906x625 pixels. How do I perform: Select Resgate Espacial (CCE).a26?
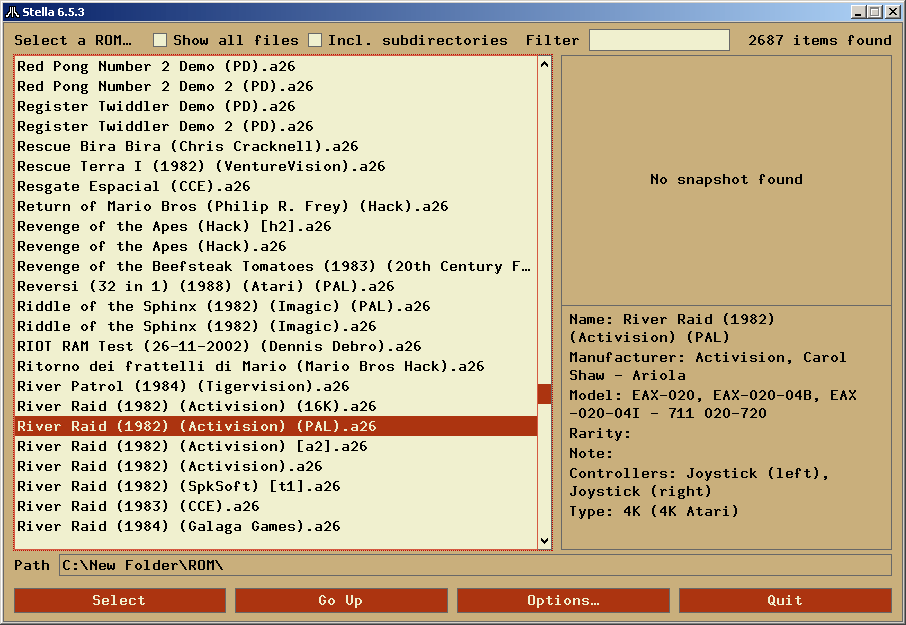point(276,187)
